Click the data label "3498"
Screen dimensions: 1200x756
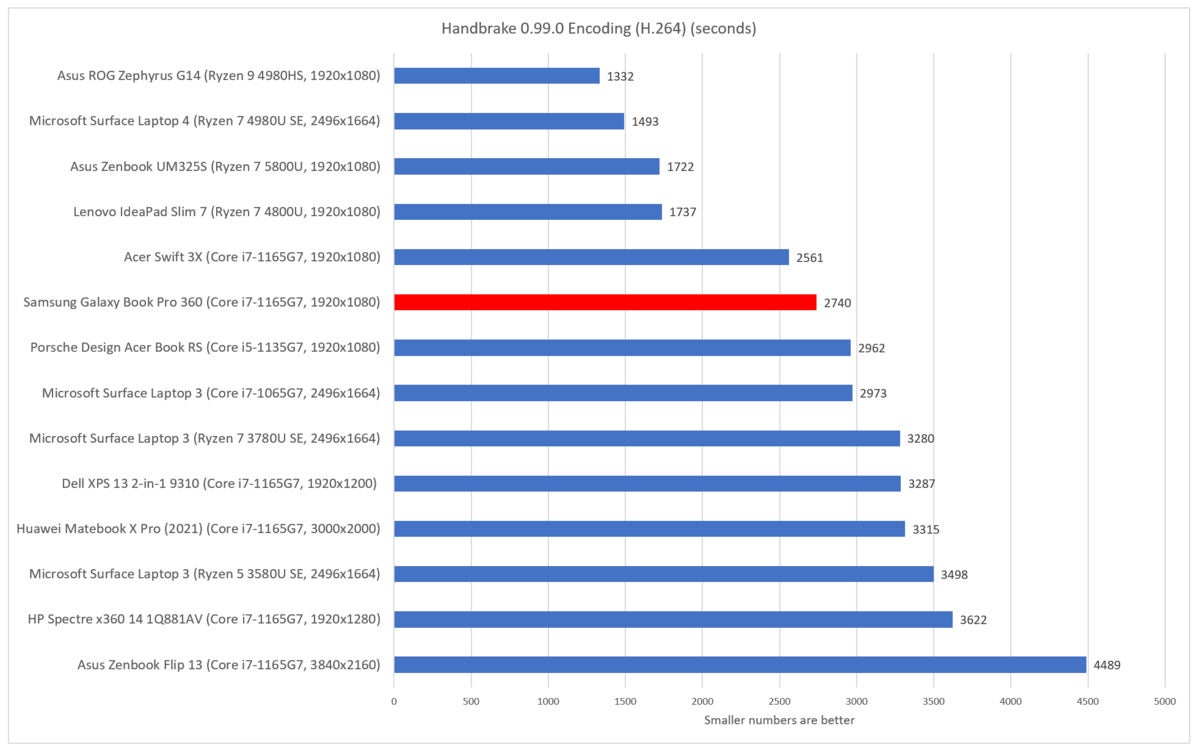(954, 575)
